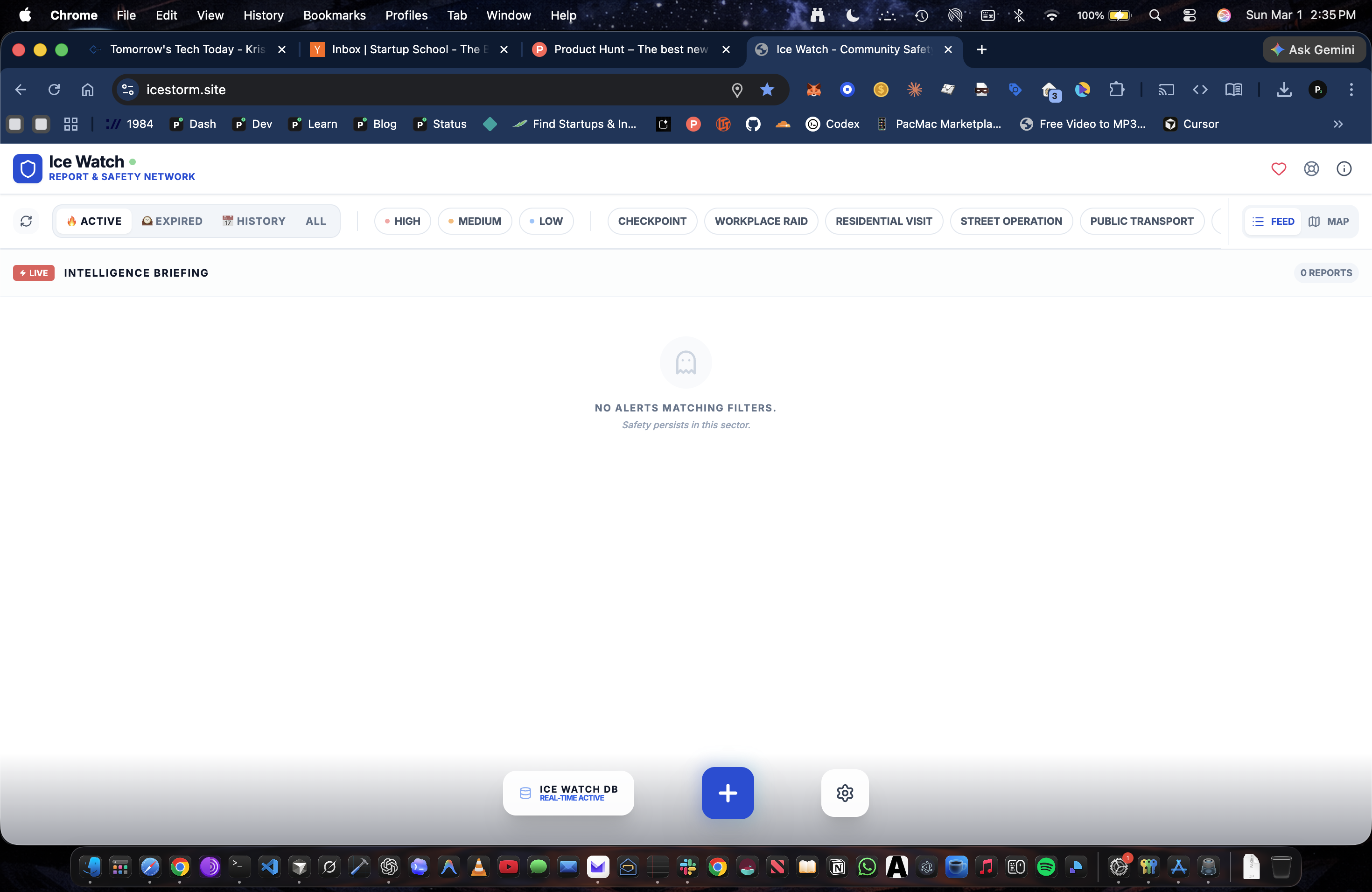Click the bookmark star in address bar
Viewport: 1372px width, 892px height.
click(x=767, y=90)
